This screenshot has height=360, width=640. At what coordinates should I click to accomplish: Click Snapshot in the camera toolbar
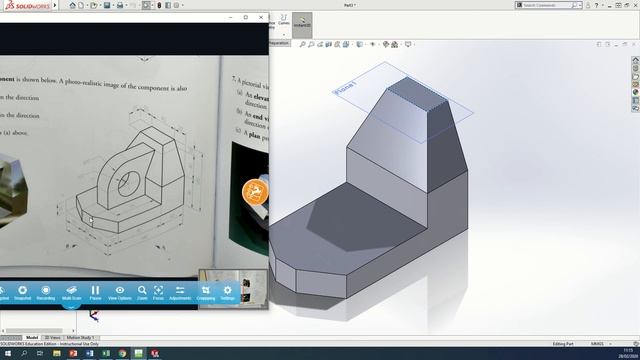[x=22, y=293]
